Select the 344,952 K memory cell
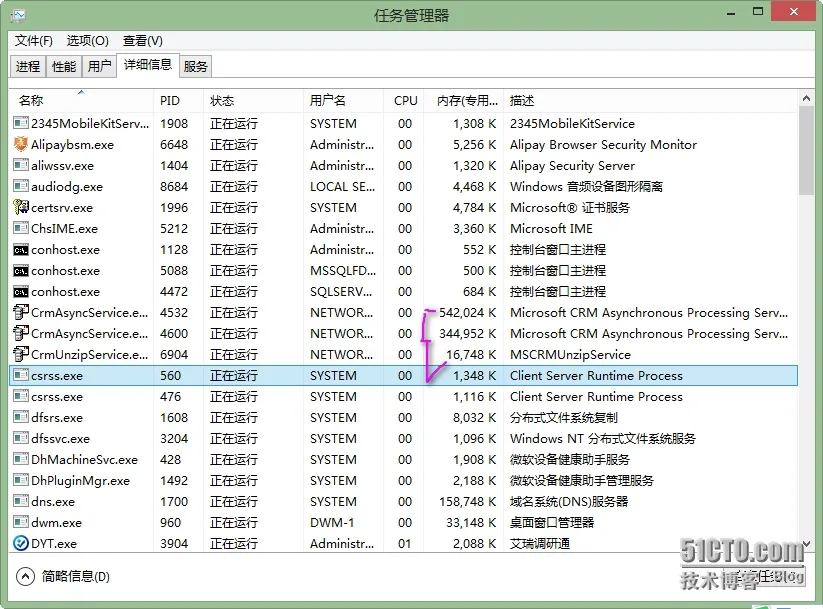This screenshot has width=823, height=609. tap(467, 333)
